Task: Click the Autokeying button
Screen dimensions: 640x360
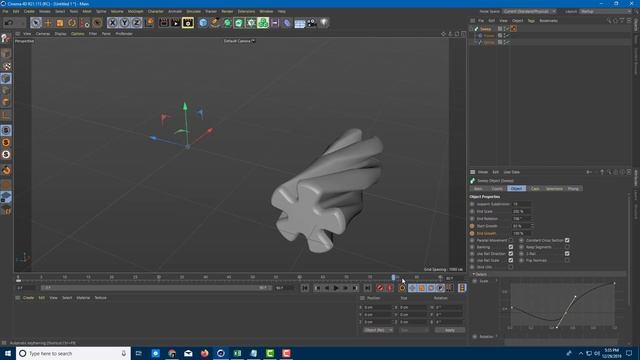Action: click(390, 288)
